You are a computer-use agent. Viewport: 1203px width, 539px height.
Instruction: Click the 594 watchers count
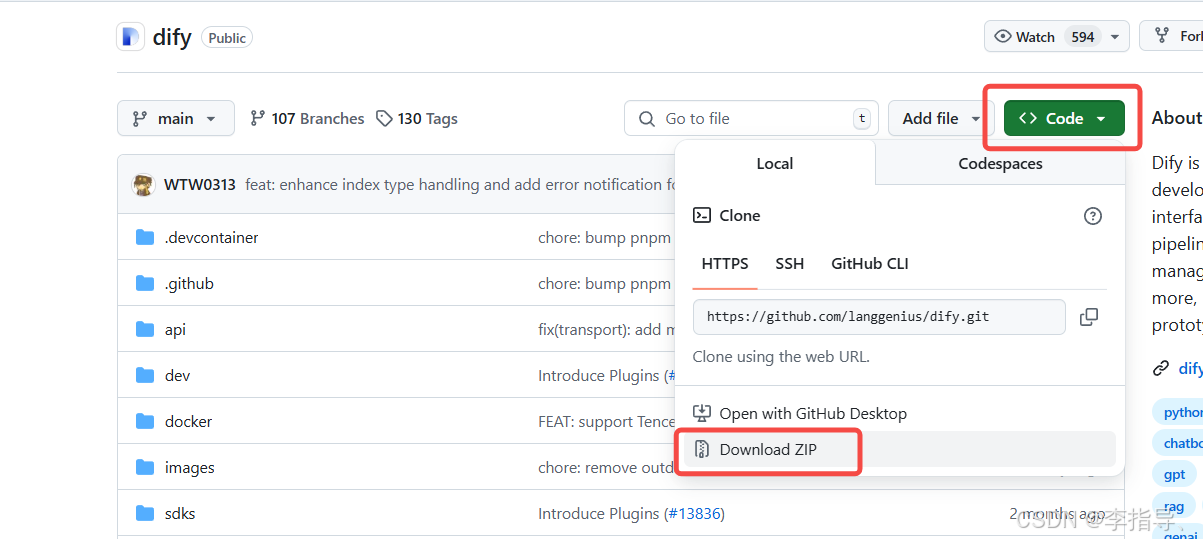coord(1083,37)
